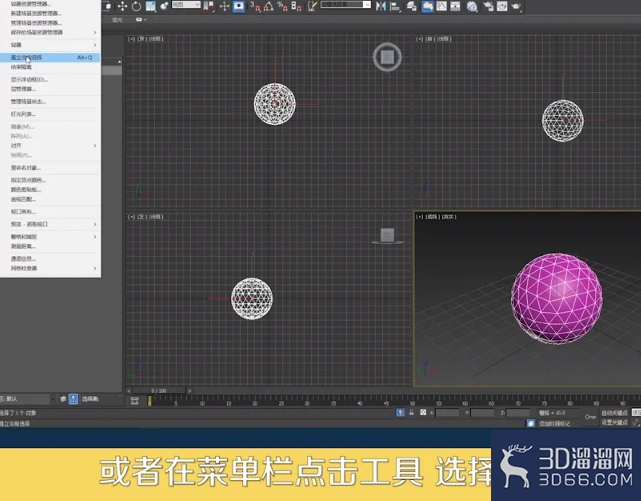Open the Curve Editor
This screenshot has height=501, width=641.
point(441,6)
